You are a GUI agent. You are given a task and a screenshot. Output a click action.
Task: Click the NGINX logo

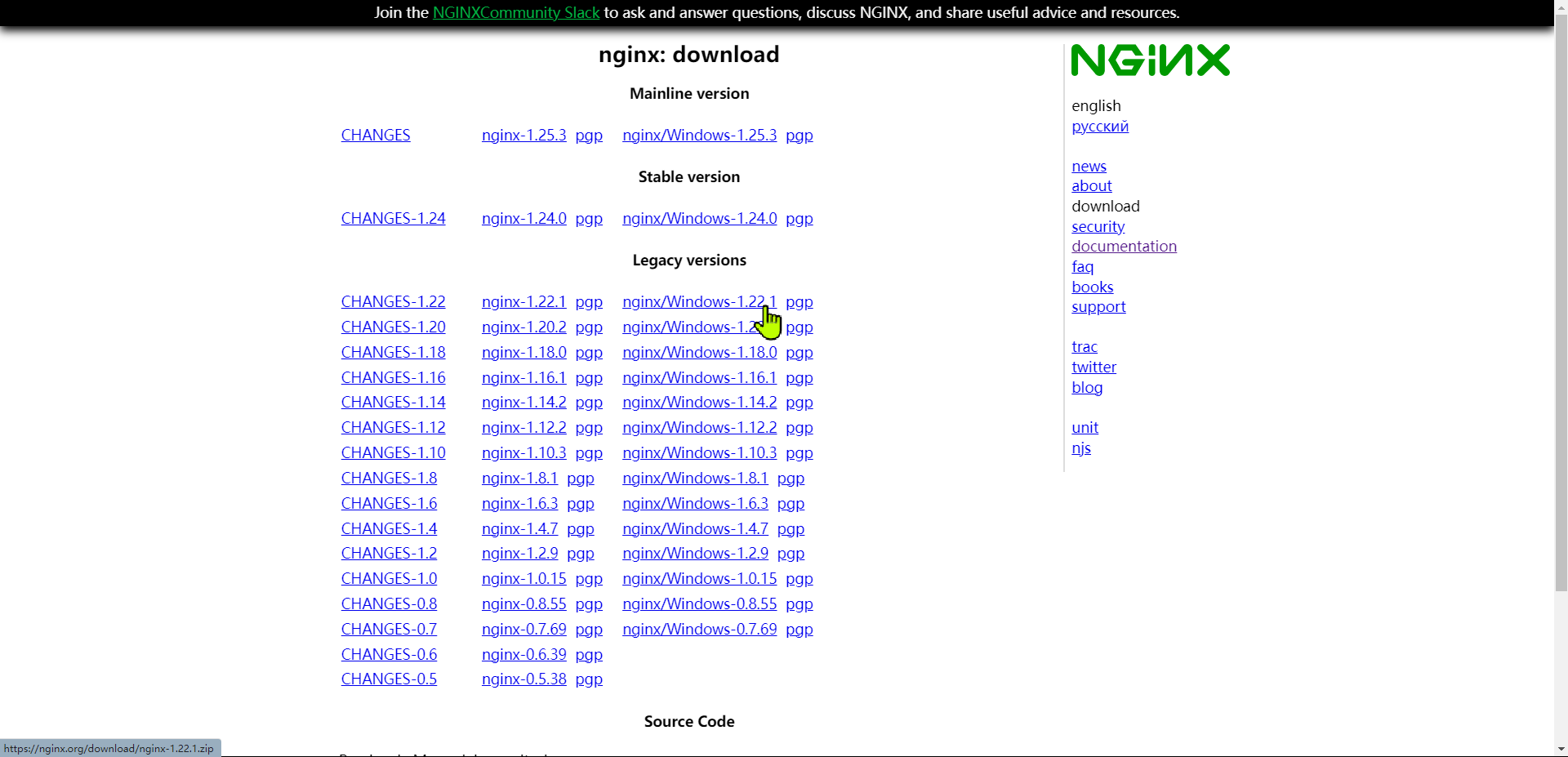click(x=1150, y=60)
